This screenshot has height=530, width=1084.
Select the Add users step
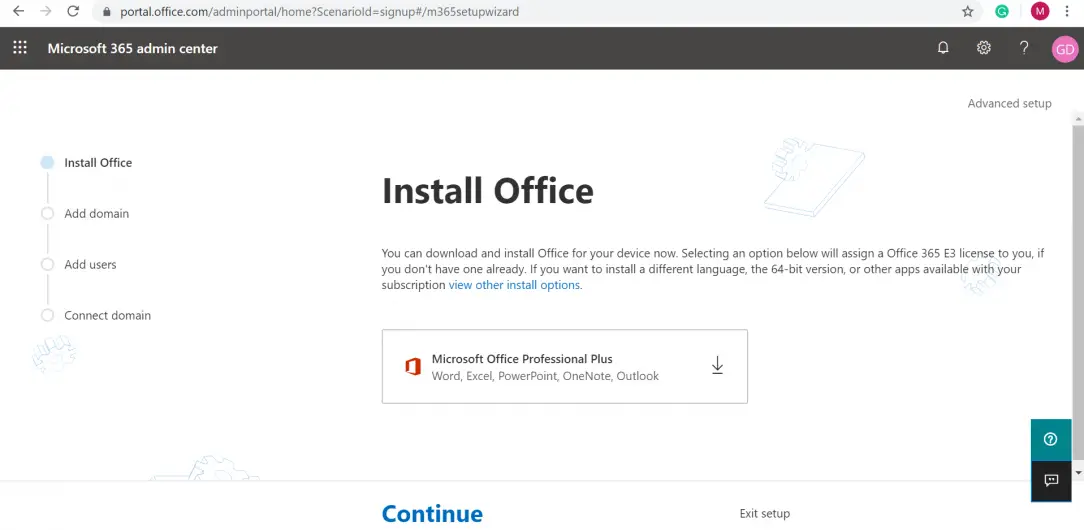[x=90, y=265]
